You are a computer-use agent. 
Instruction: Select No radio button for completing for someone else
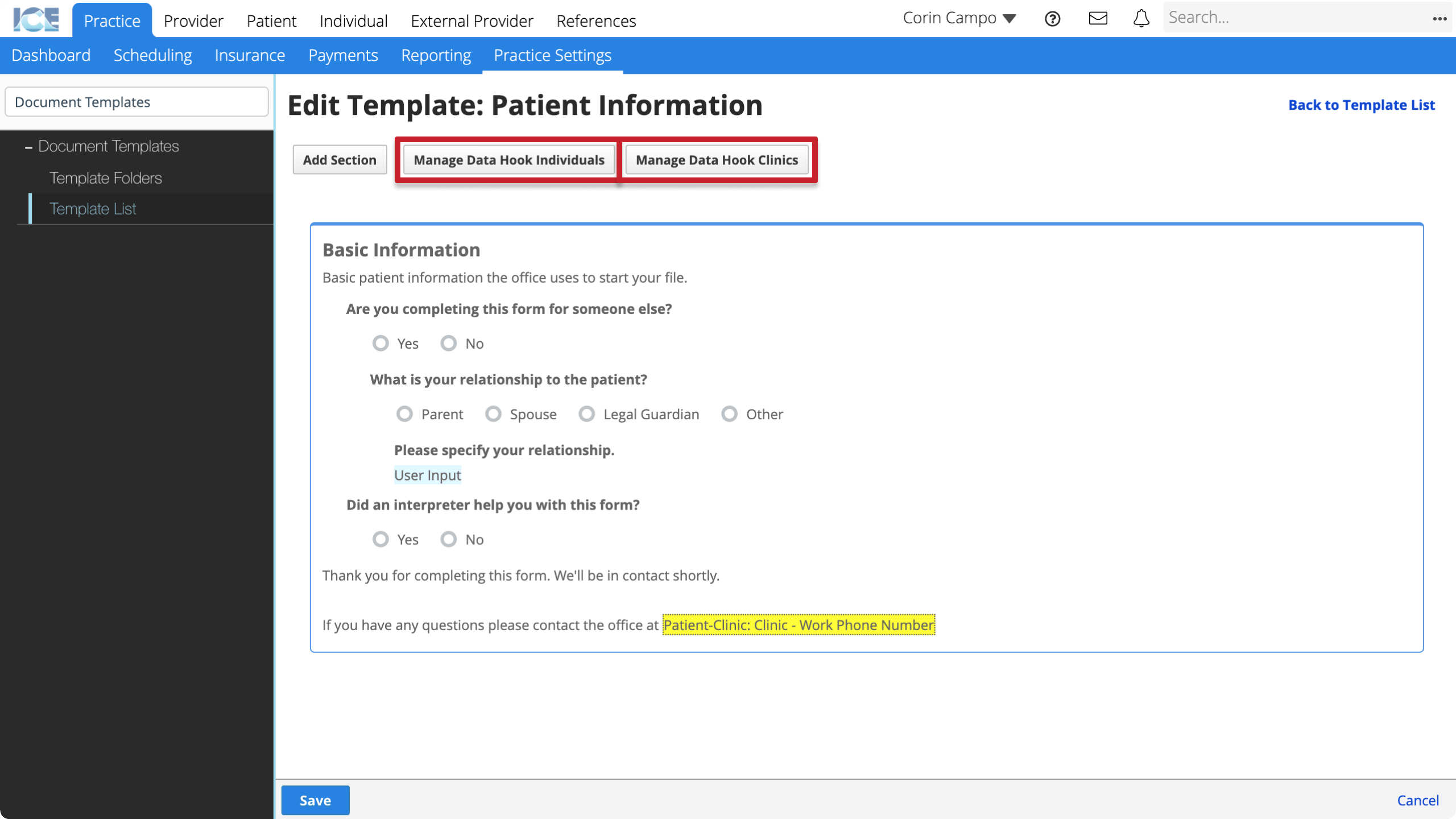(448, 343)
